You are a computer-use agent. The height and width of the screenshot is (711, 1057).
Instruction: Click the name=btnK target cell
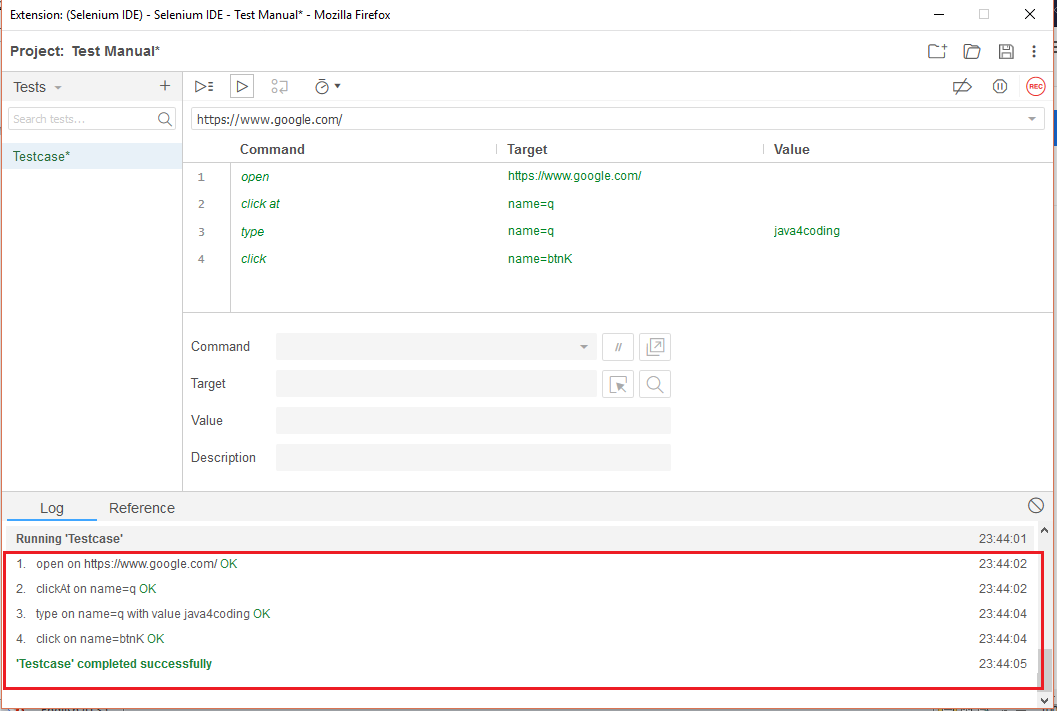click(540, 259)
